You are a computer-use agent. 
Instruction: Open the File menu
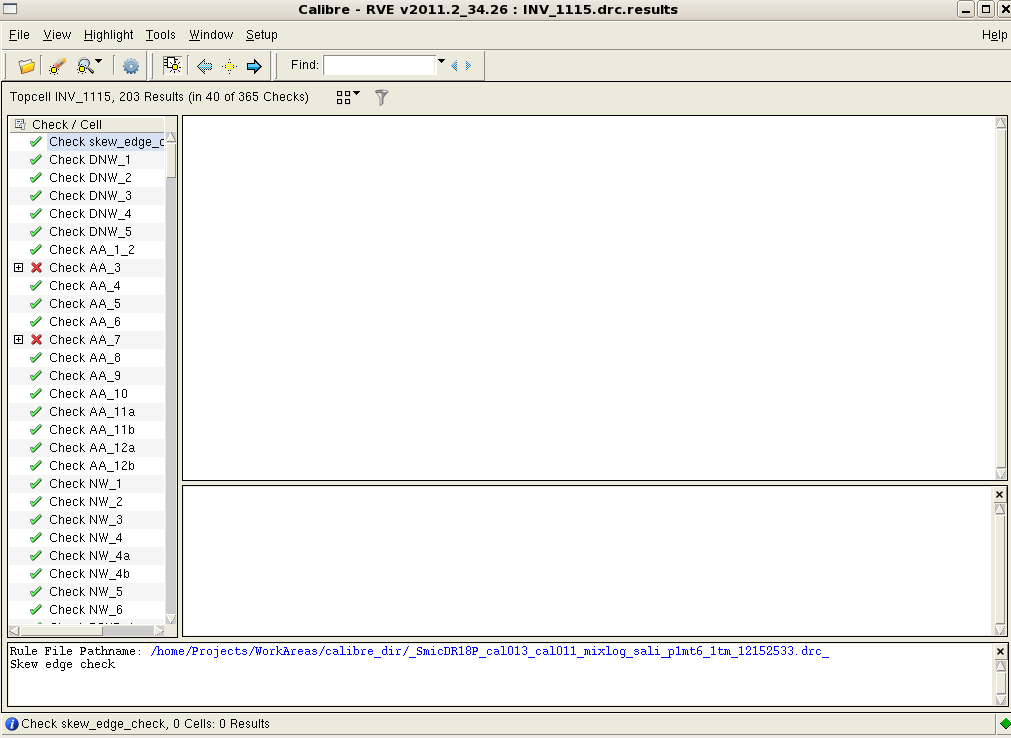coord(19,35)
